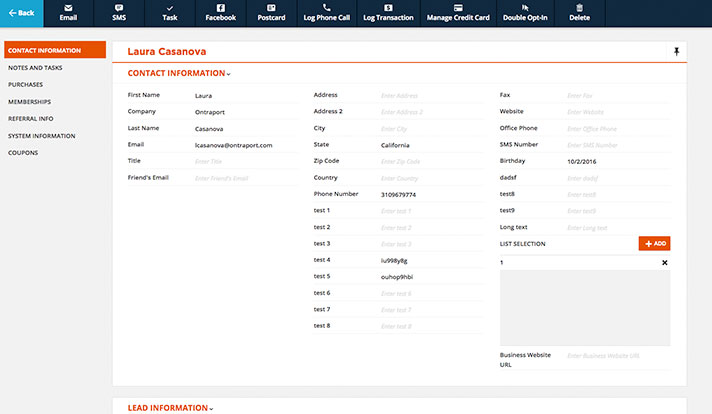Image resolution: width=712 pixels, height=414 pixels.
Task: Go back using the Back arrow button
Action: (x=21, y=13)
